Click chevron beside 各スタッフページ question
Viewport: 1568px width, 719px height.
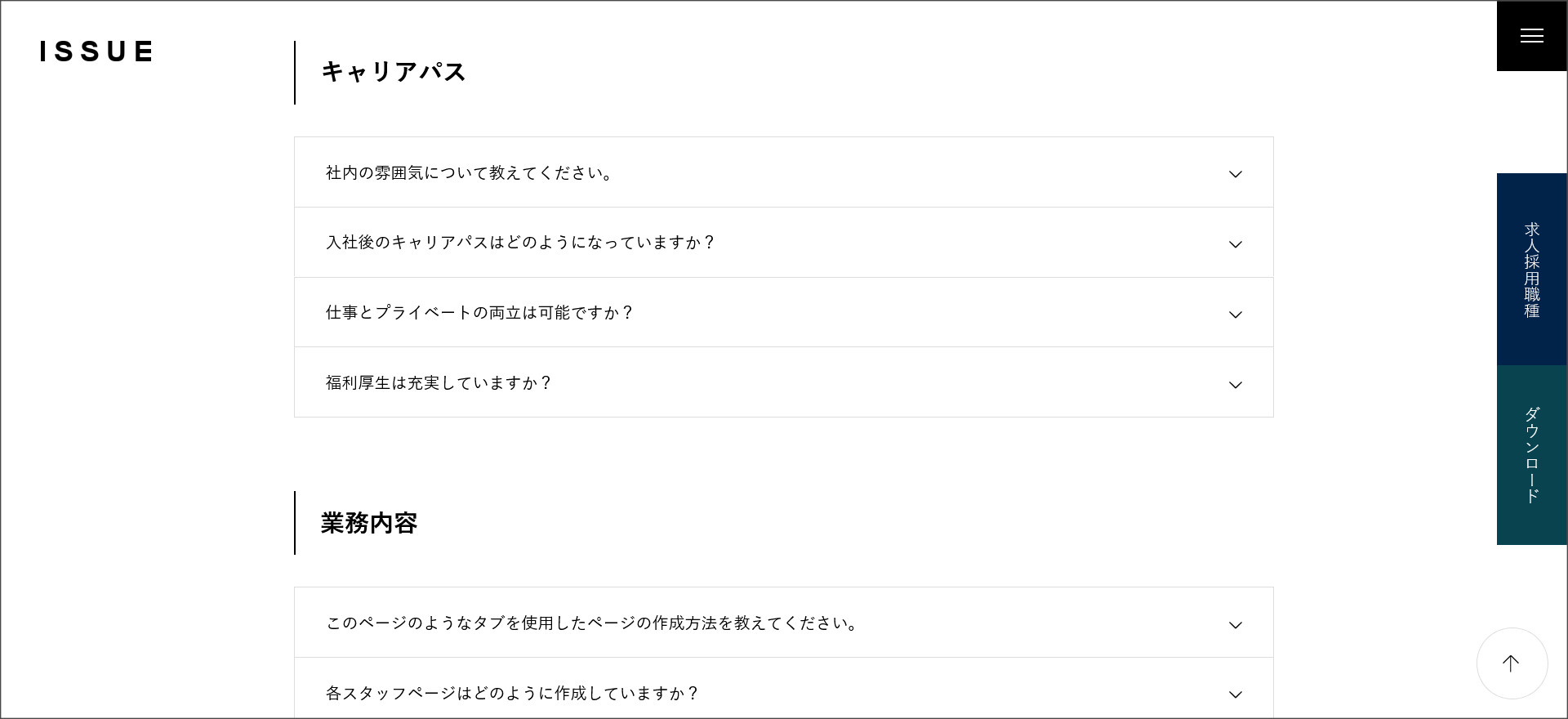point(1236,694)
